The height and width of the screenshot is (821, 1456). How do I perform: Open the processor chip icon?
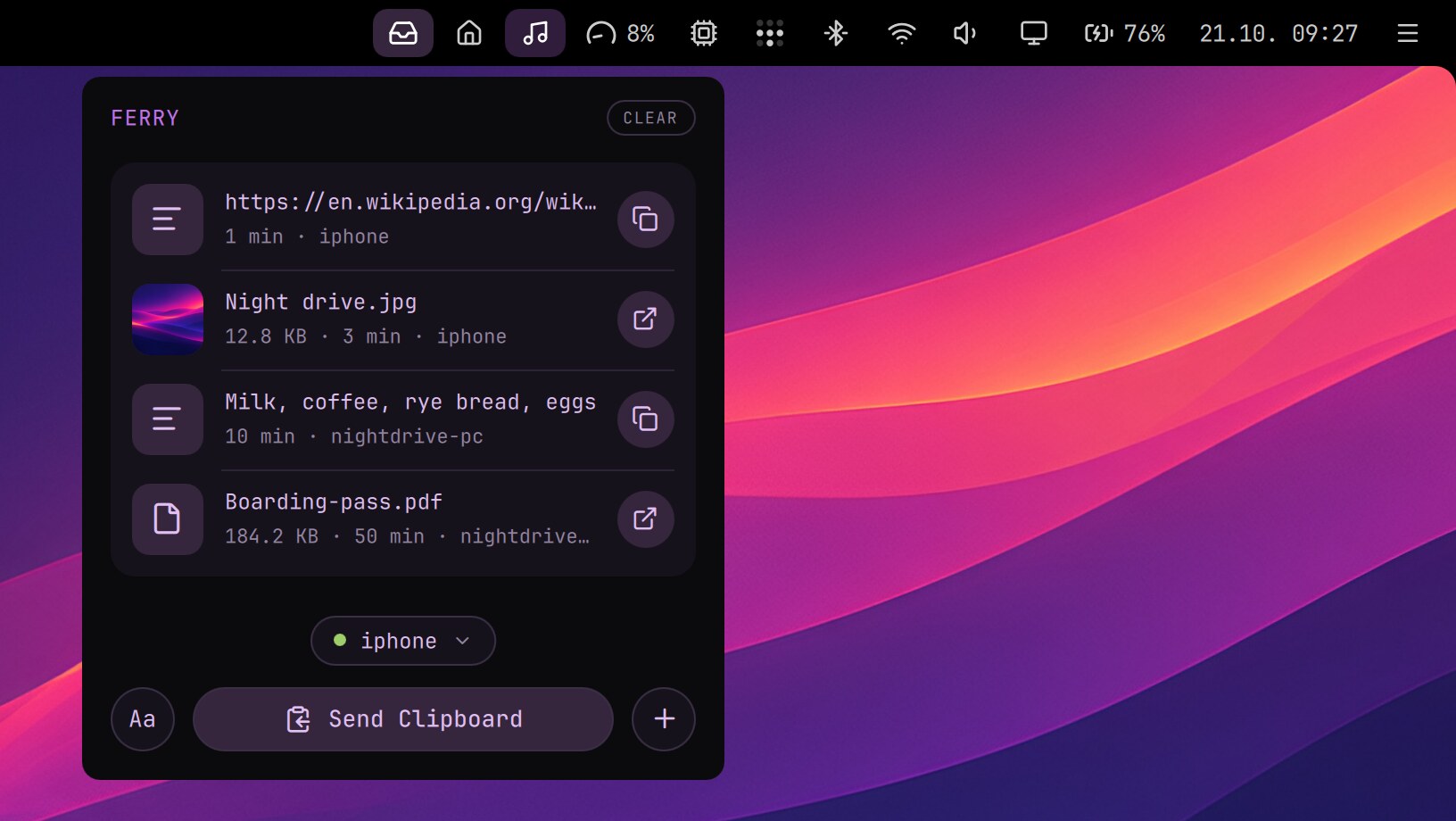click(x=704, y=33)
